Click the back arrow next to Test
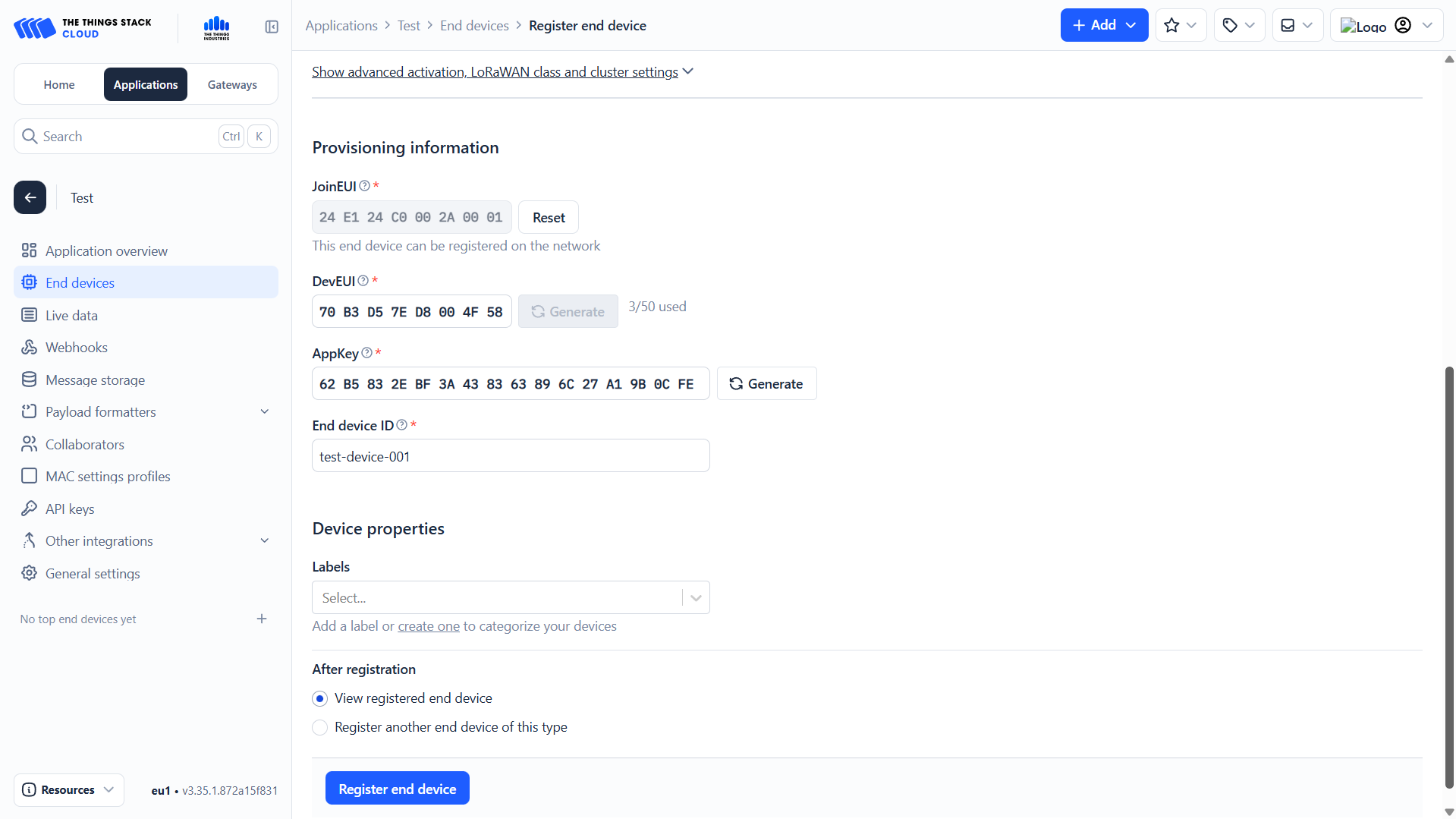This screenshot has width=1456, height=819. pyautogui.click(x=30, y=198)
